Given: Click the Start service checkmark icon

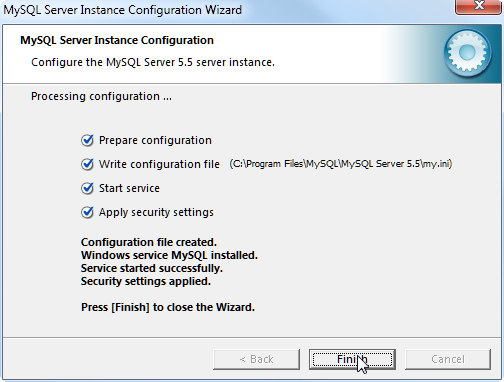Looking at the screenshot, I should (x=87, y=188).
